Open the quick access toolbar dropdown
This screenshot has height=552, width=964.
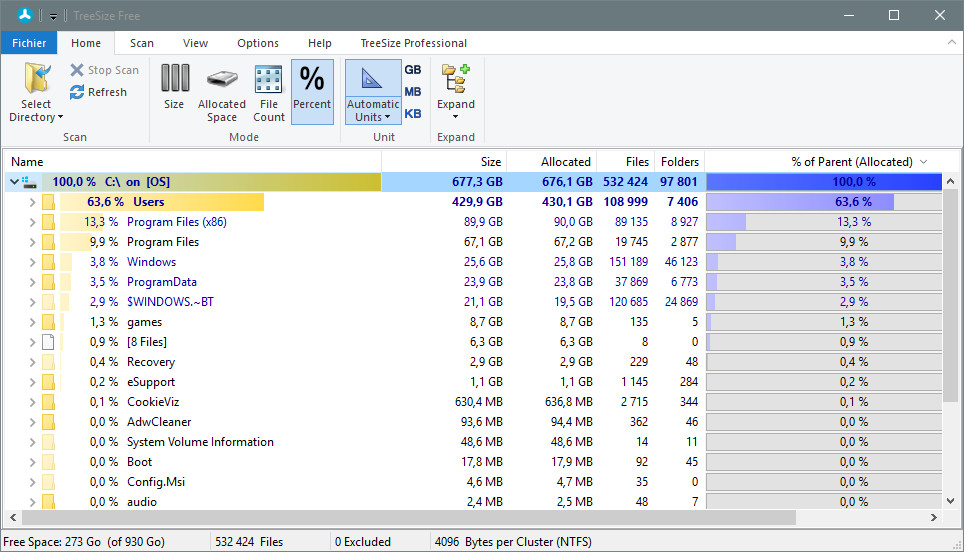point(53,17)
